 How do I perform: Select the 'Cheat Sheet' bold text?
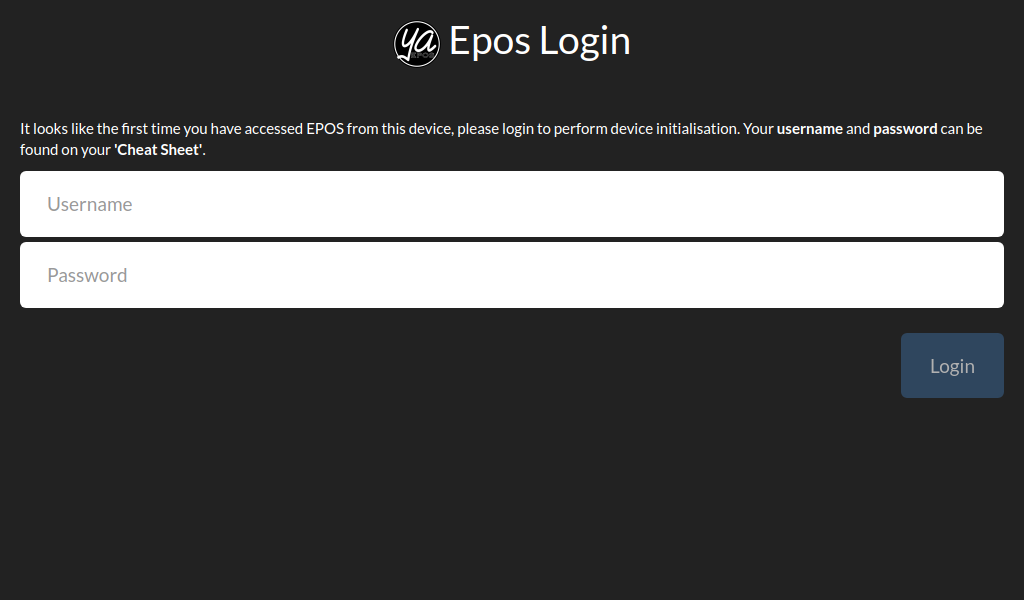tap(157, 149)
